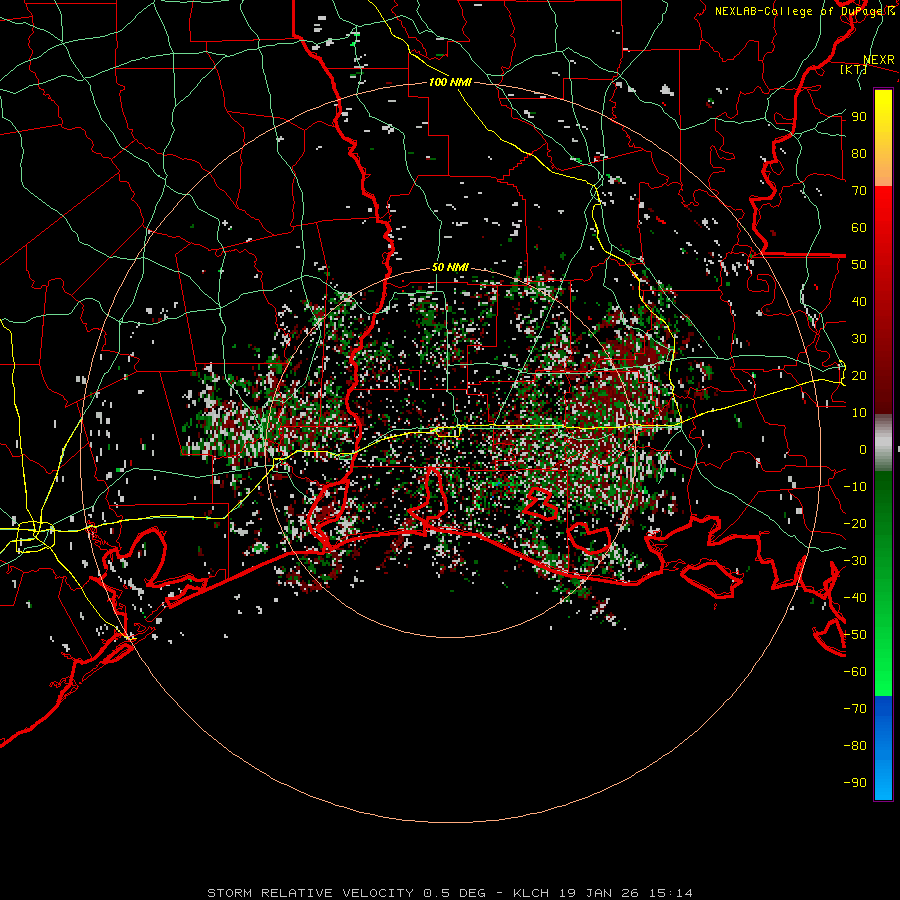Select the 40 value on the velocity scale
900x900 pixels.
859,302
